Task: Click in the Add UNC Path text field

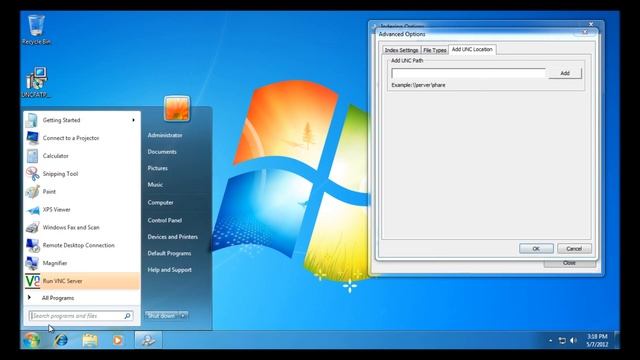Action: coord(468,73)
